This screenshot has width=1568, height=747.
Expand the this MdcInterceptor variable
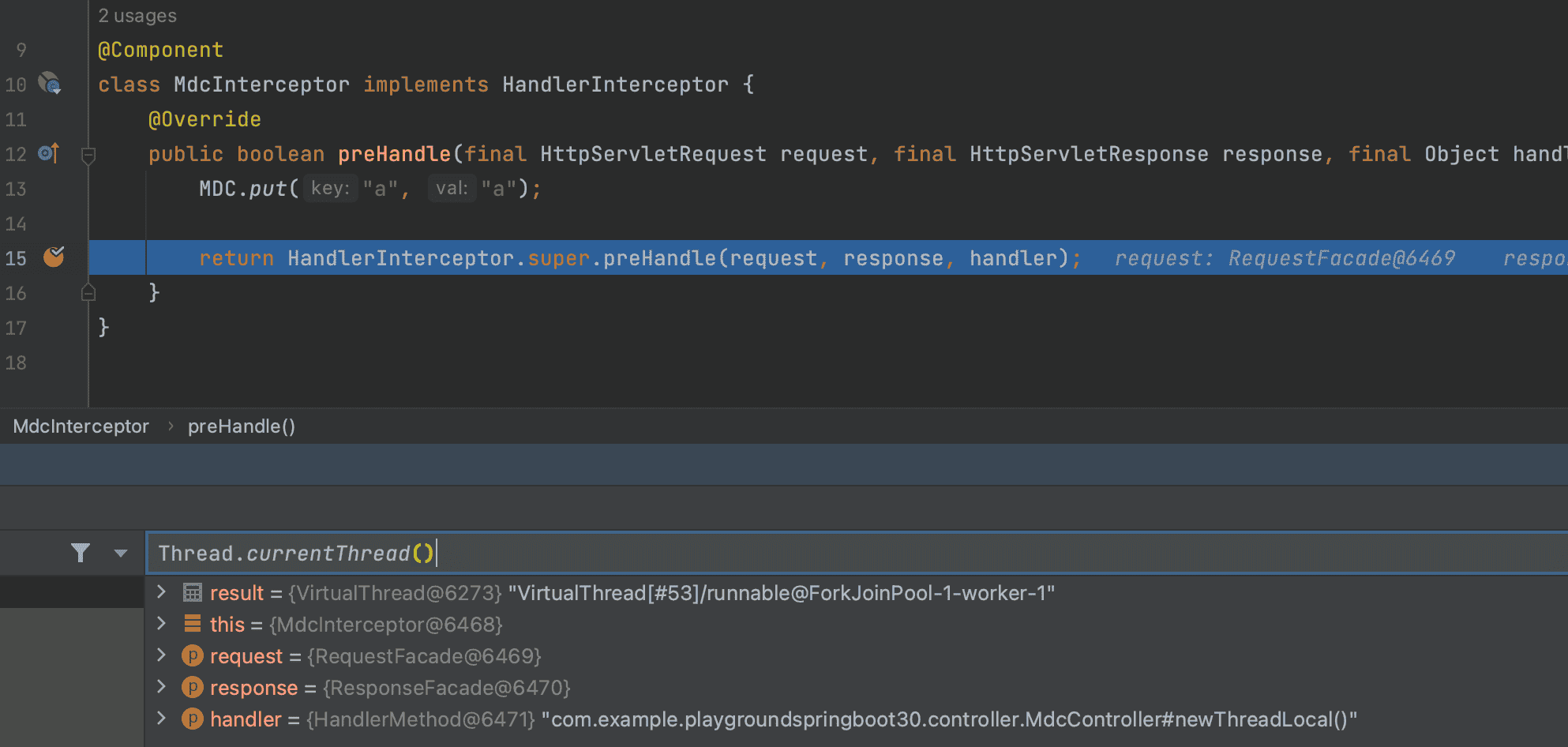point(162,624)
